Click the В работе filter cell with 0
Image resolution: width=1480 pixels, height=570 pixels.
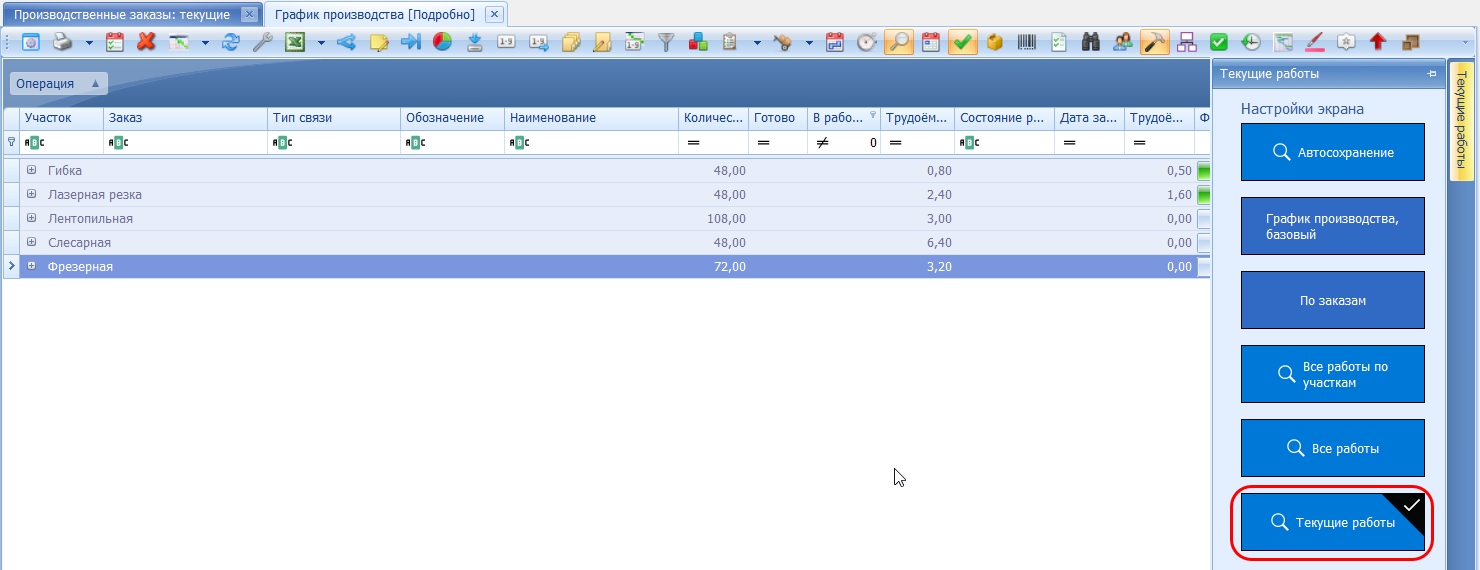pyautogui.click(x=845, y=143)
